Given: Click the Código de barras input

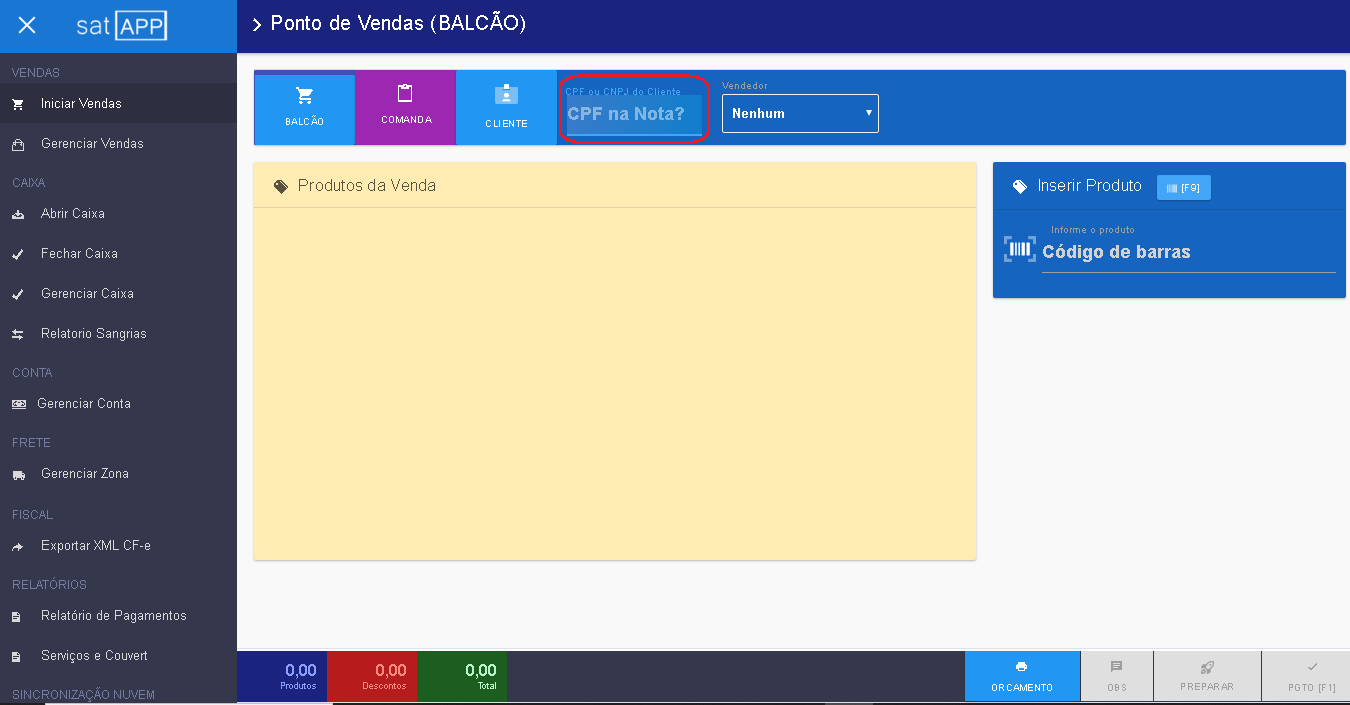Looking at the screenshot, I should 1187,253.
